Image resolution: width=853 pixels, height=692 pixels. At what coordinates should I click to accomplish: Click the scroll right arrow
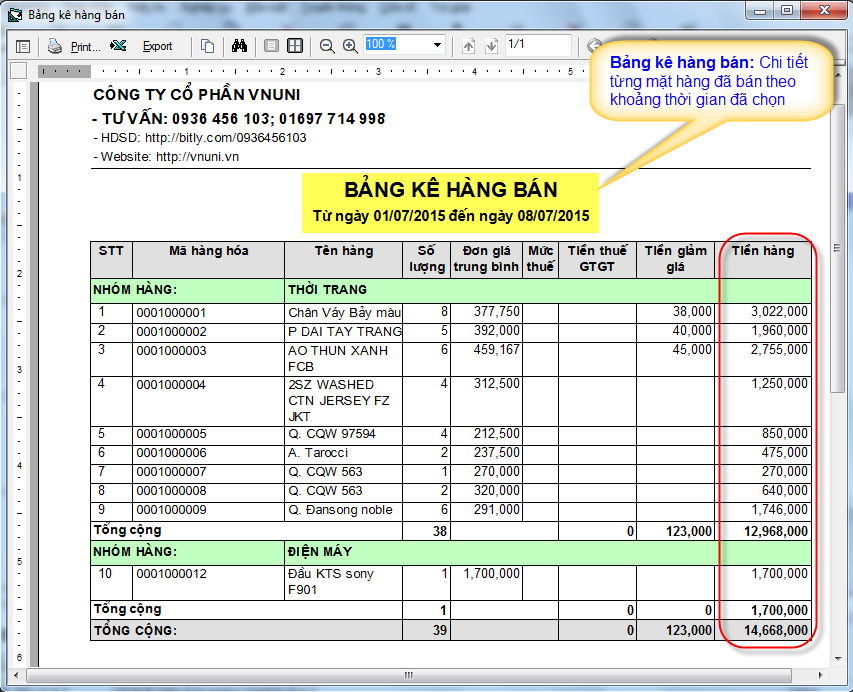(822, 675)
